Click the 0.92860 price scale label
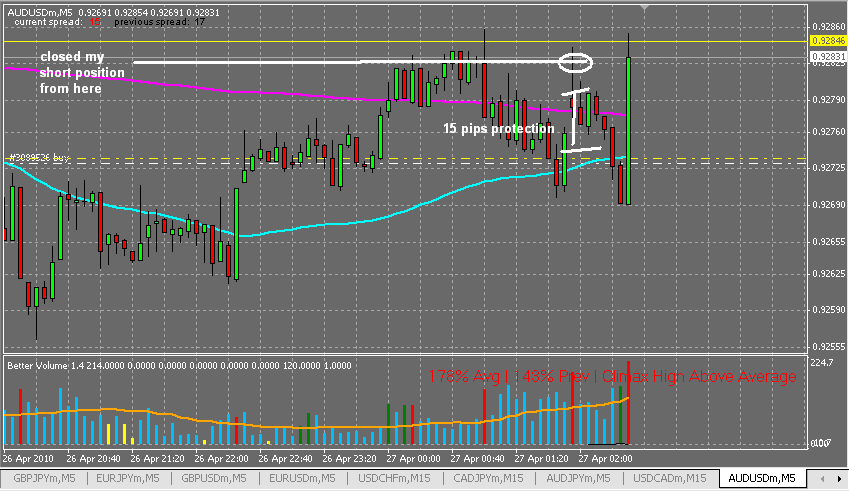 coord(829,27)
